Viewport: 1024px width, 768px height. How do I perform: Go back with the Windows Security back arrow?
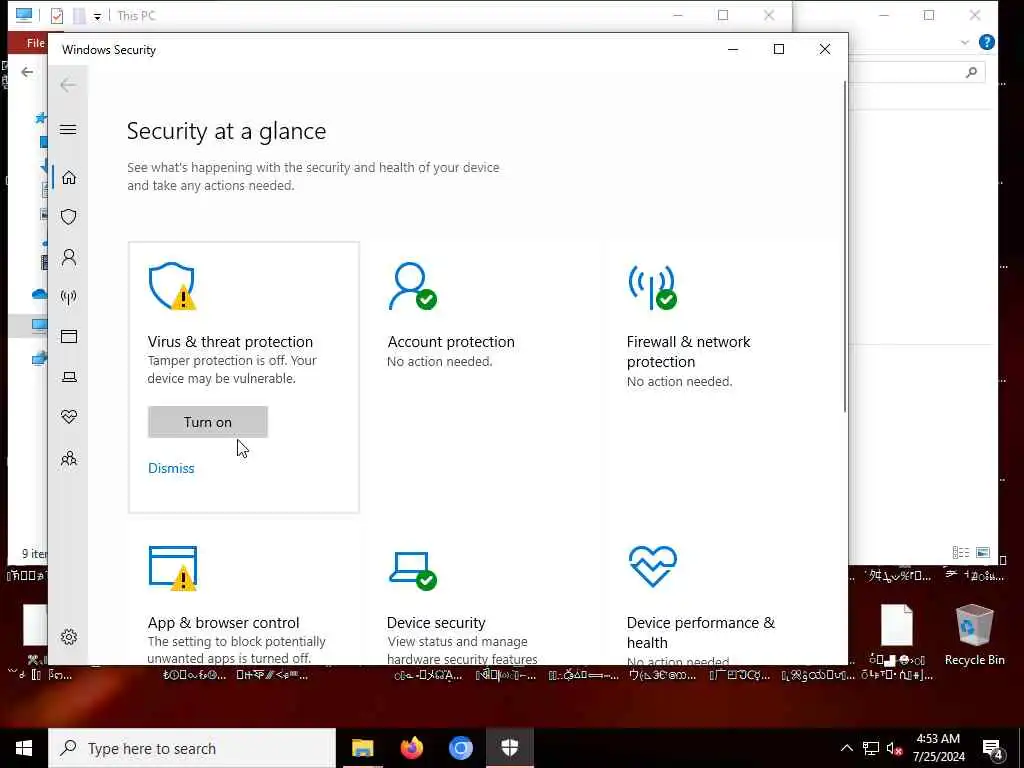coord(68,85)
